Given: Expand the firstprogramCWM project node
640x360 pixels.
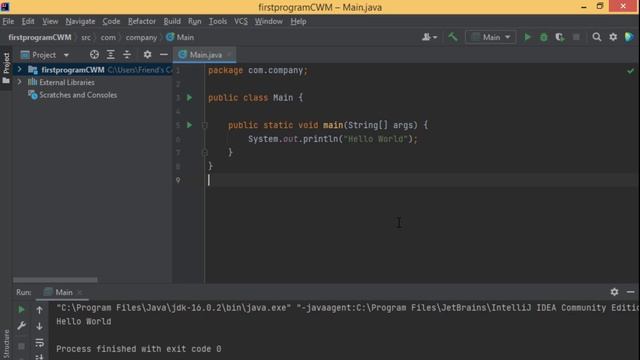Looking at the screenshot, I should [19, 69].
